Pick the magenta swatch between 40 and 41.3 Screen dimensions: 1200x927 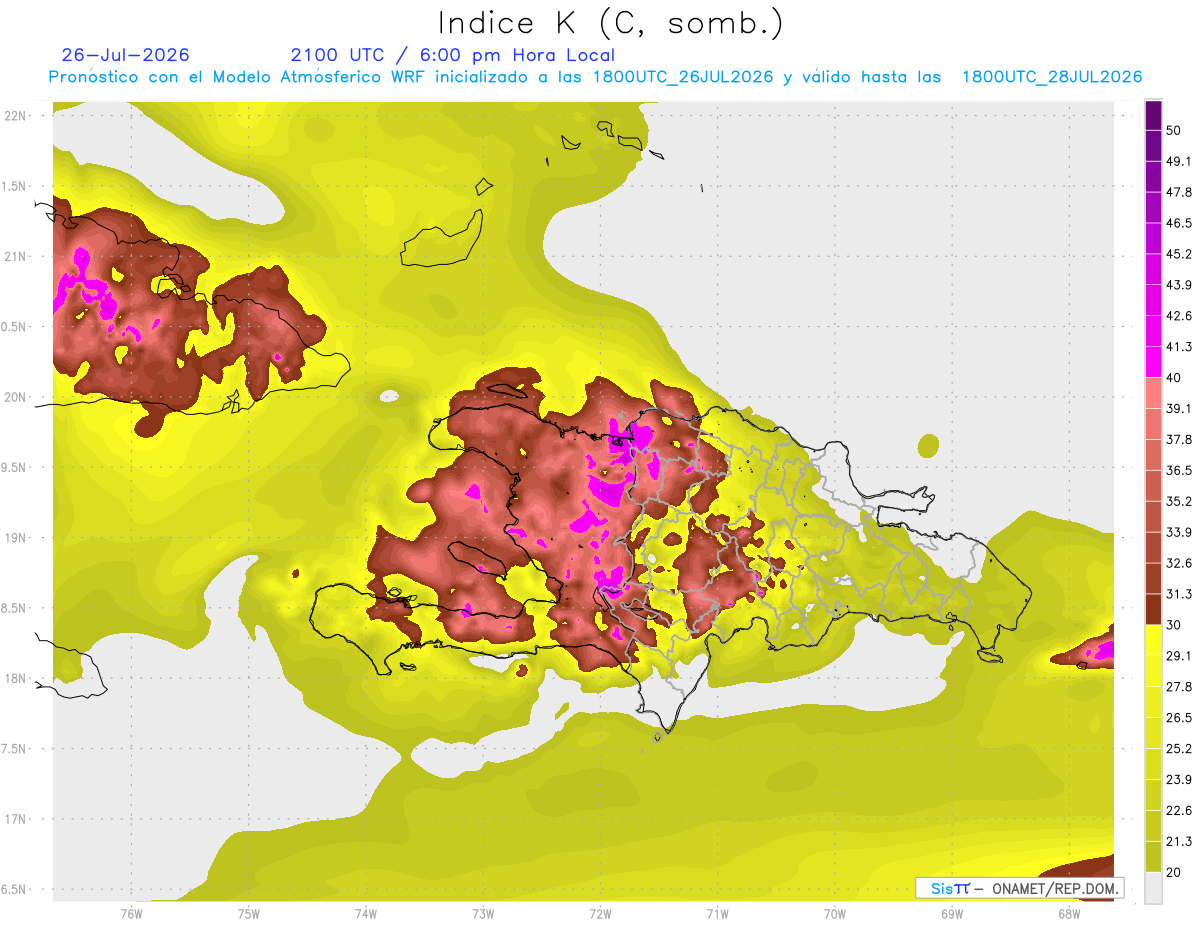pos(1153,362)
